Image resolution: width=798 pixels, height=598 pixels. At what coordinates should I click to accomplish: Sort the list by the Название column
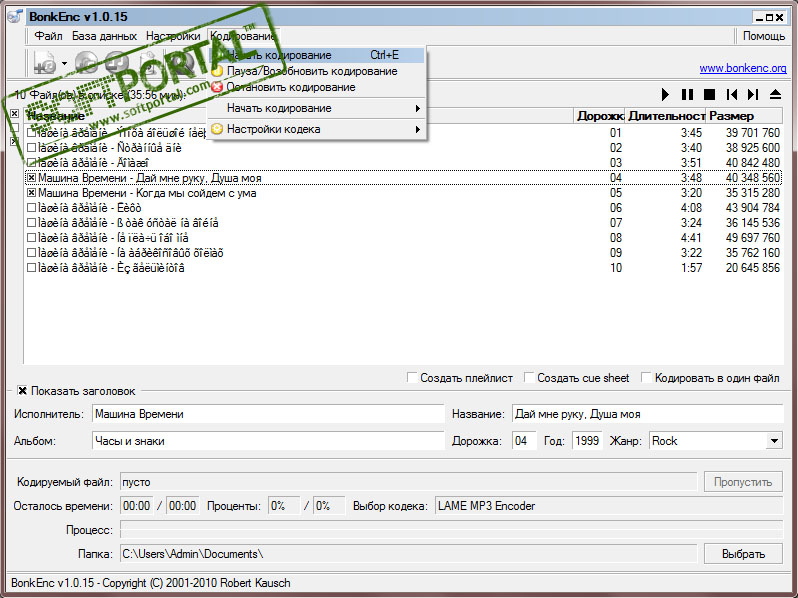(x=299, y=116)
